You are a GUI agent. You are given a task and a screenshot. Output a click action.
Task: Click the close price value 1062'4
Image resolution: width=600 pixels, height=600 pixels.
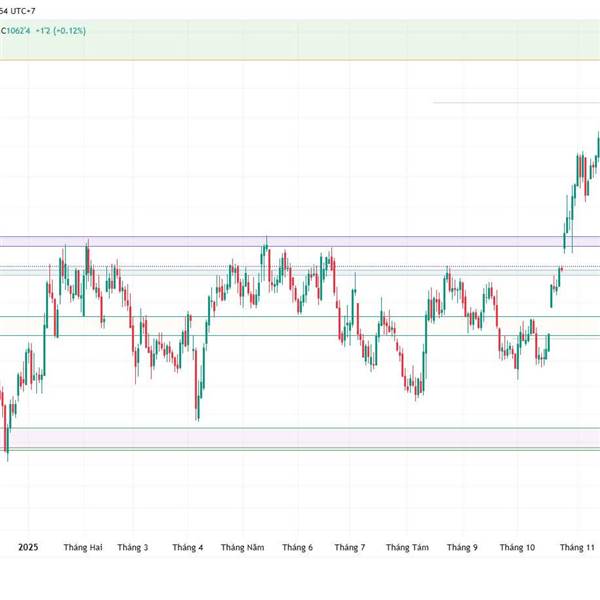pos(18,31)
